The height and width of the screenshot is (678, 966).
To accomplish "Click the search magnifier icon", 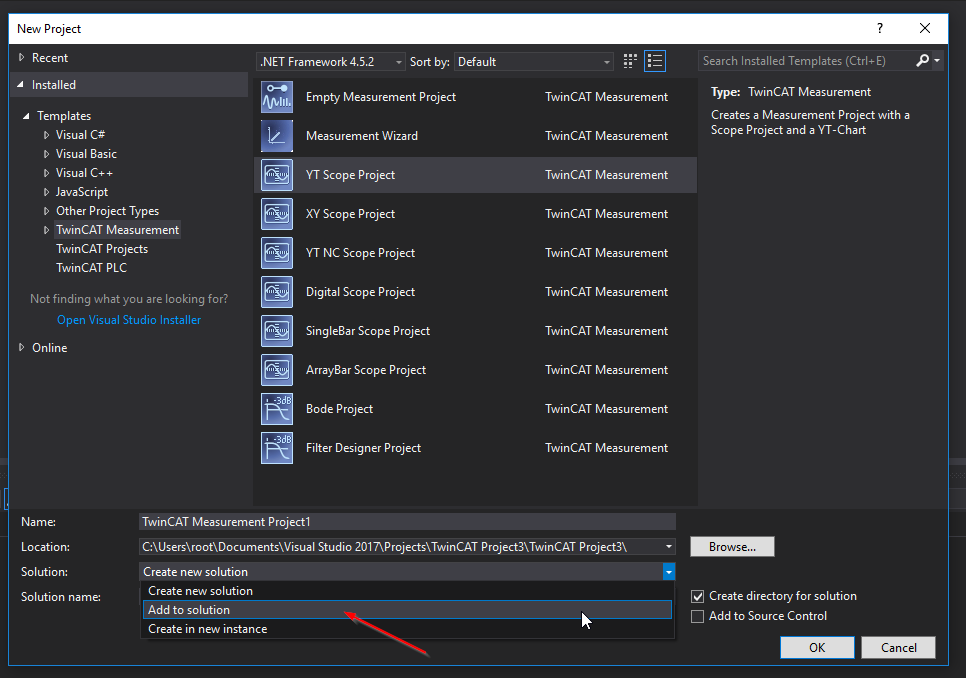I will coord(922,60).
